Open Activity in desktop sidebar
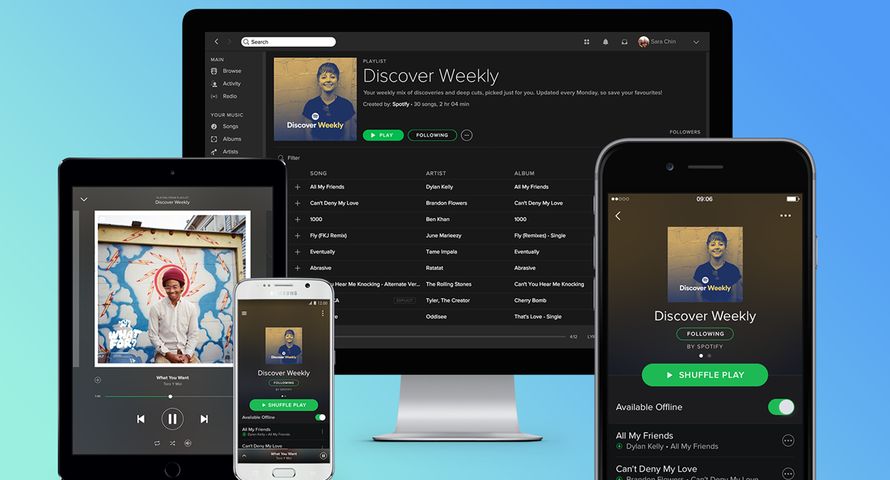Viewport: 890px width, 480px height. pos(226,83)
